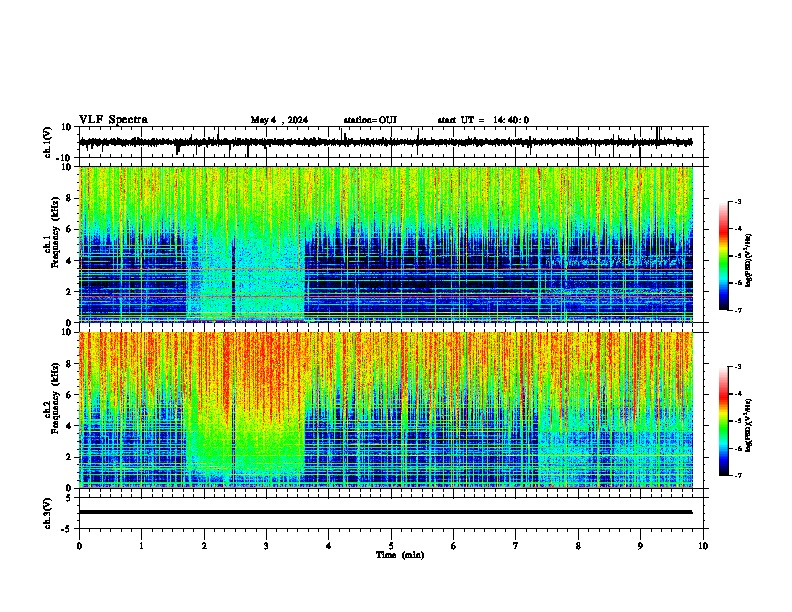This screenshot has width=792, height=612.
Task: Click time axis tick label "6"
Action: 454,546
